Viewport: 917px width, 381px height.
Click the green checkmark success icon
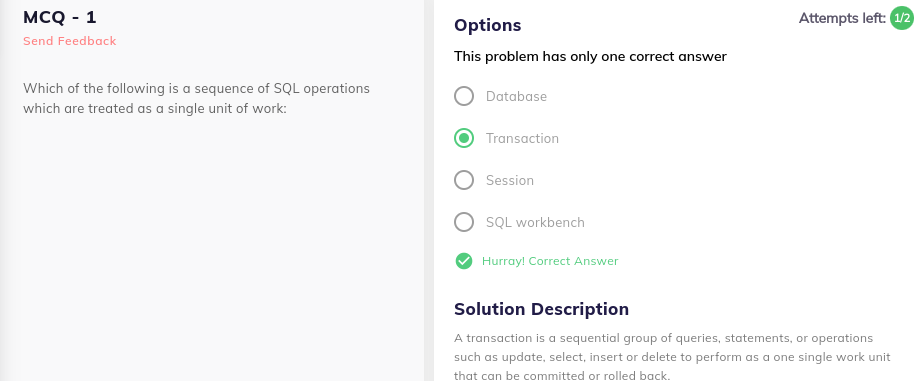(464, 261)
